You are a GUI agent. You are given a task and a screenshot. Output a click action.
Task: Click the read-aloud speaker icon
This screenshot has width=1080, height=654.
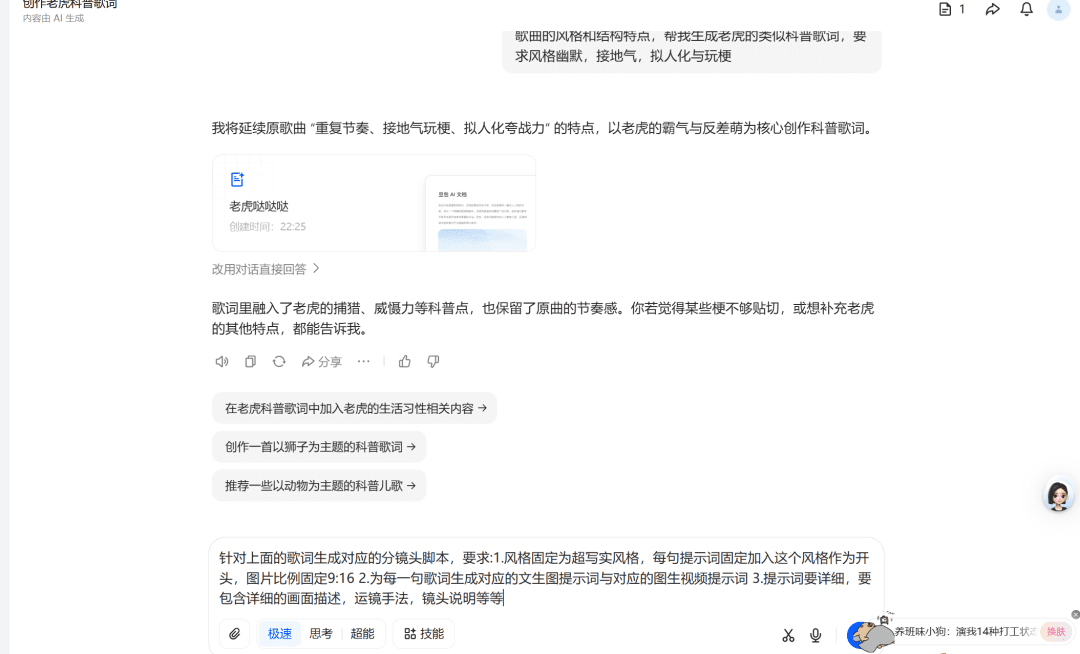click(x=222, y=362)
